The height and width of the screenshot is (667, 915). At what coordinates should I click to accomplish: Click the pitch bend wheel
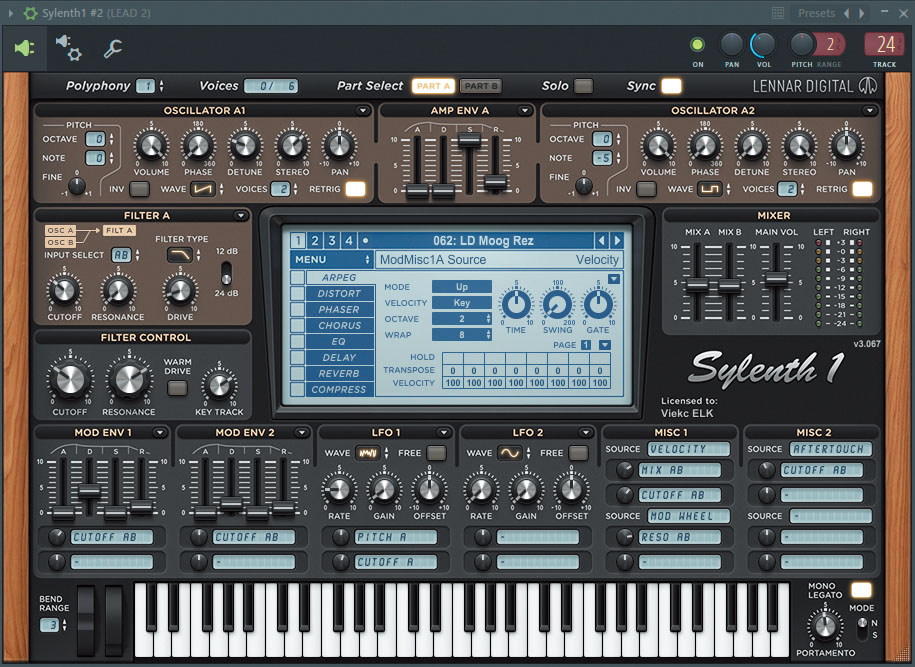86,620
